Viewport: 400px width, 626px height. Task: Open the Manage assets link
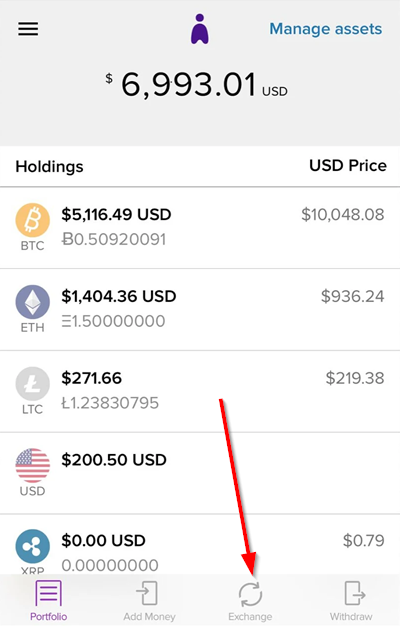(x=326, y=29)
